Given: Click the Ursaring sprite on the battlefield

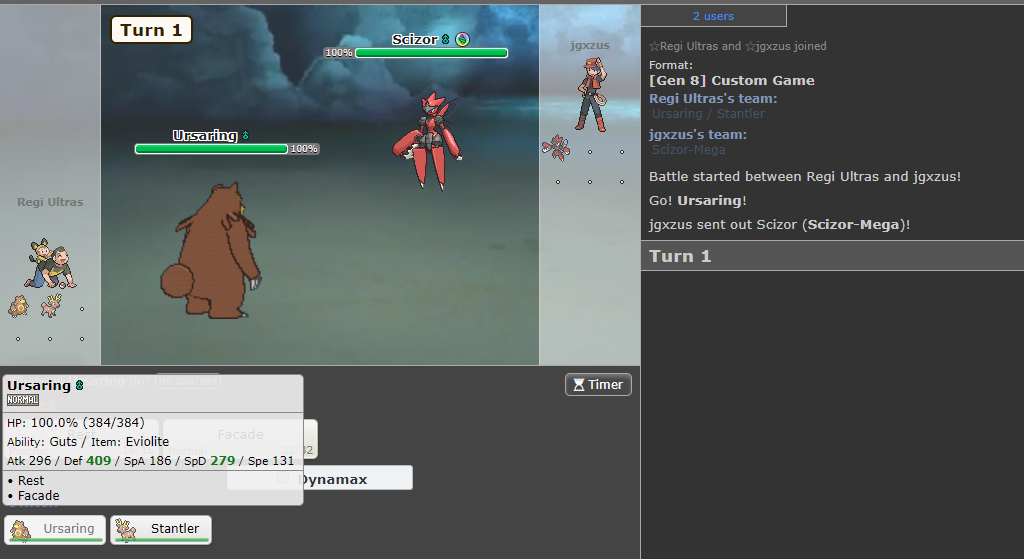Looking at the screenshot, I should 210,251.
